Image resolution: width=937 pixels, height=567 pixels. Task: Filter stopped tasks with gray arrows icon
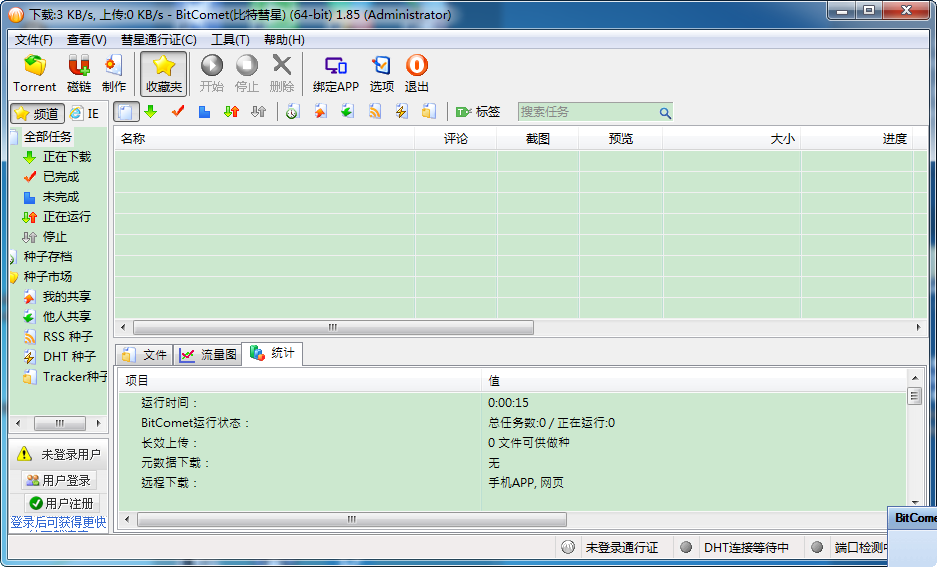pyautogui.click(x=258, y=112)
